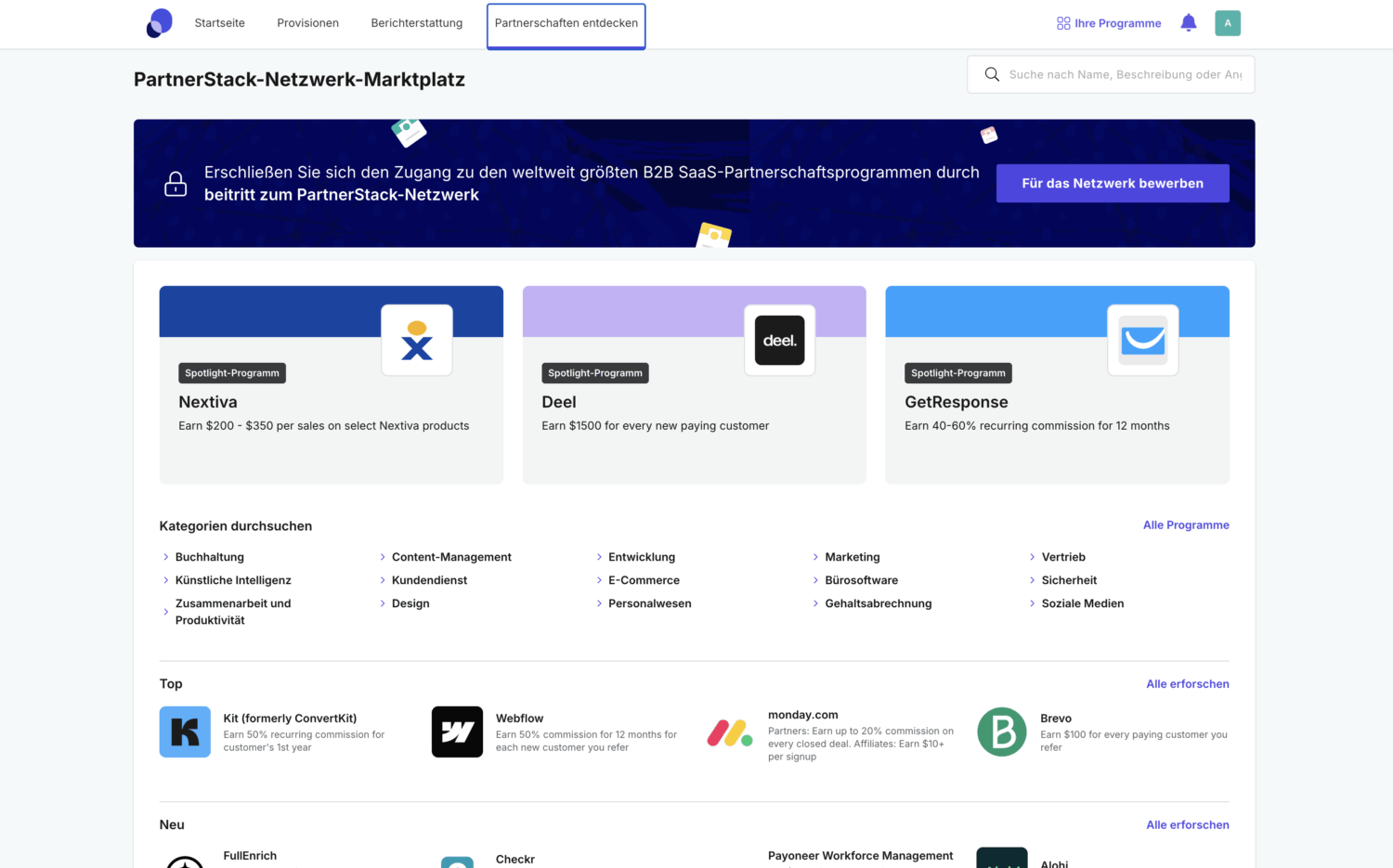Open the notifications bell
The image size is (1393, 868).
point(1189,23)
